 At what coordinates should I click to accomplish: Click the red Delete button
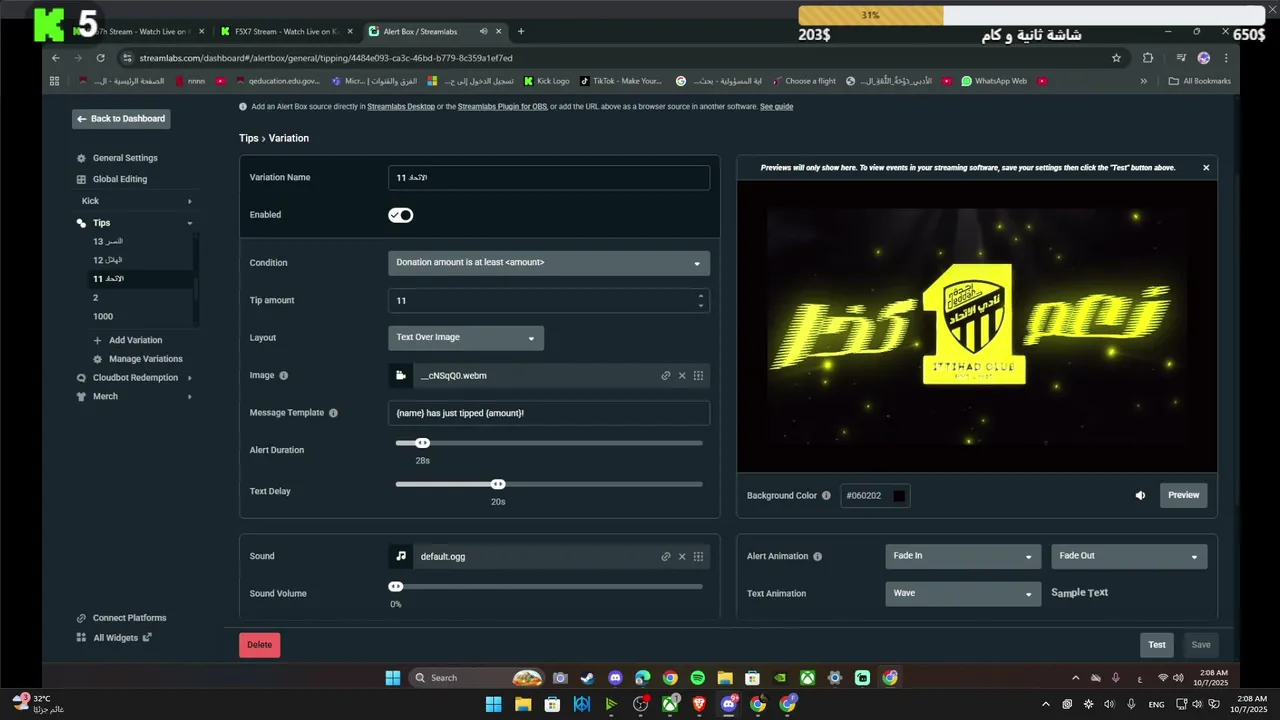[x=260, y=645]
